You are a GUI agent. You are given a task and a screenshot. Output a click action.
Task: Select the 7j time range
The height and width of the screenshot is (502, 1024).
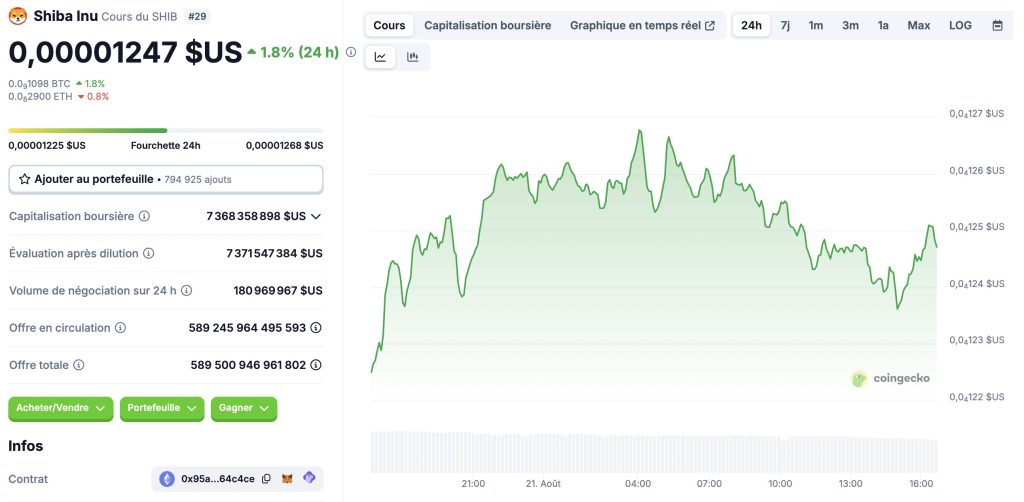[785, 25]
